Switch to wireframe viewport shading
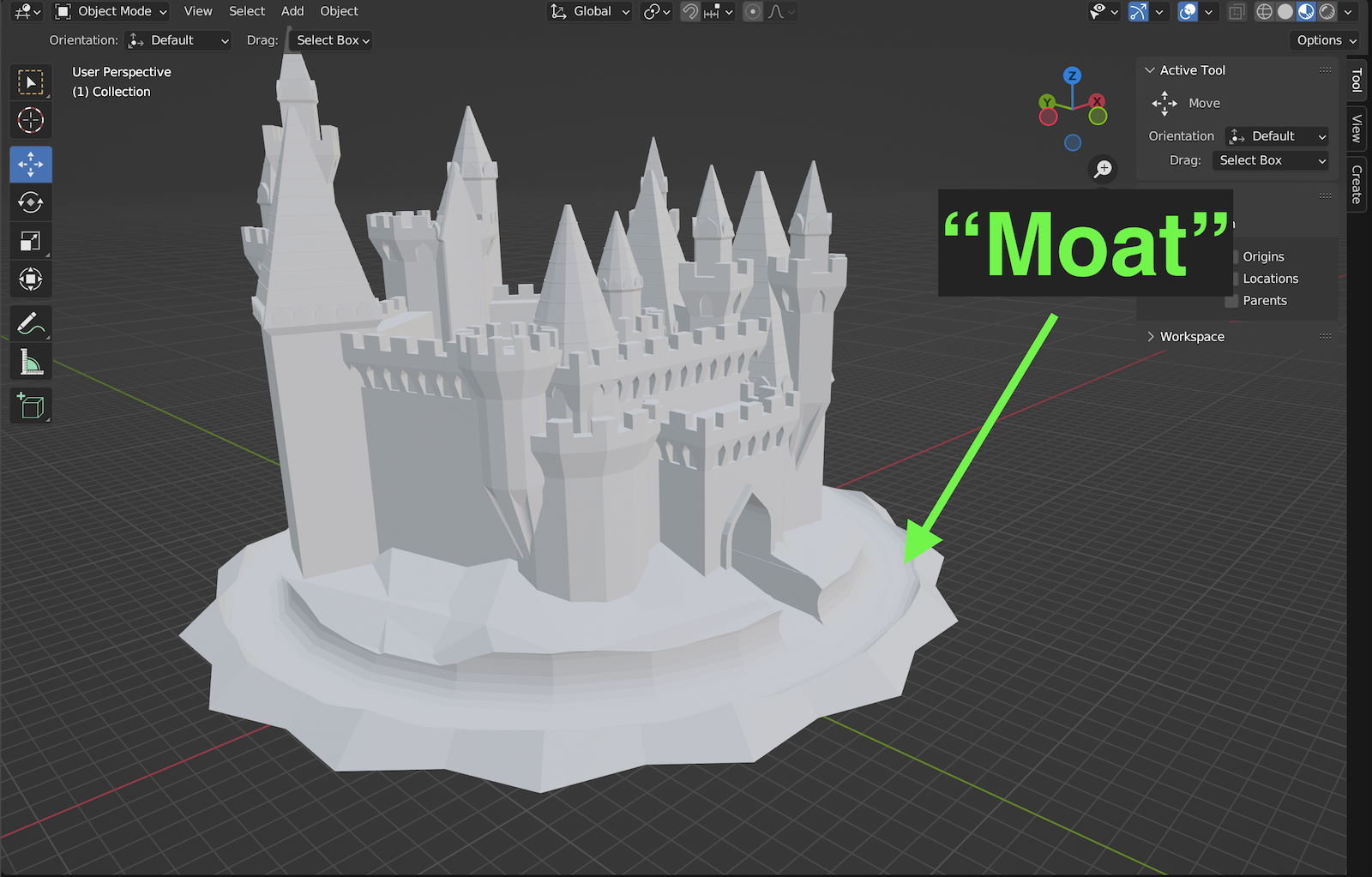 1264,11
